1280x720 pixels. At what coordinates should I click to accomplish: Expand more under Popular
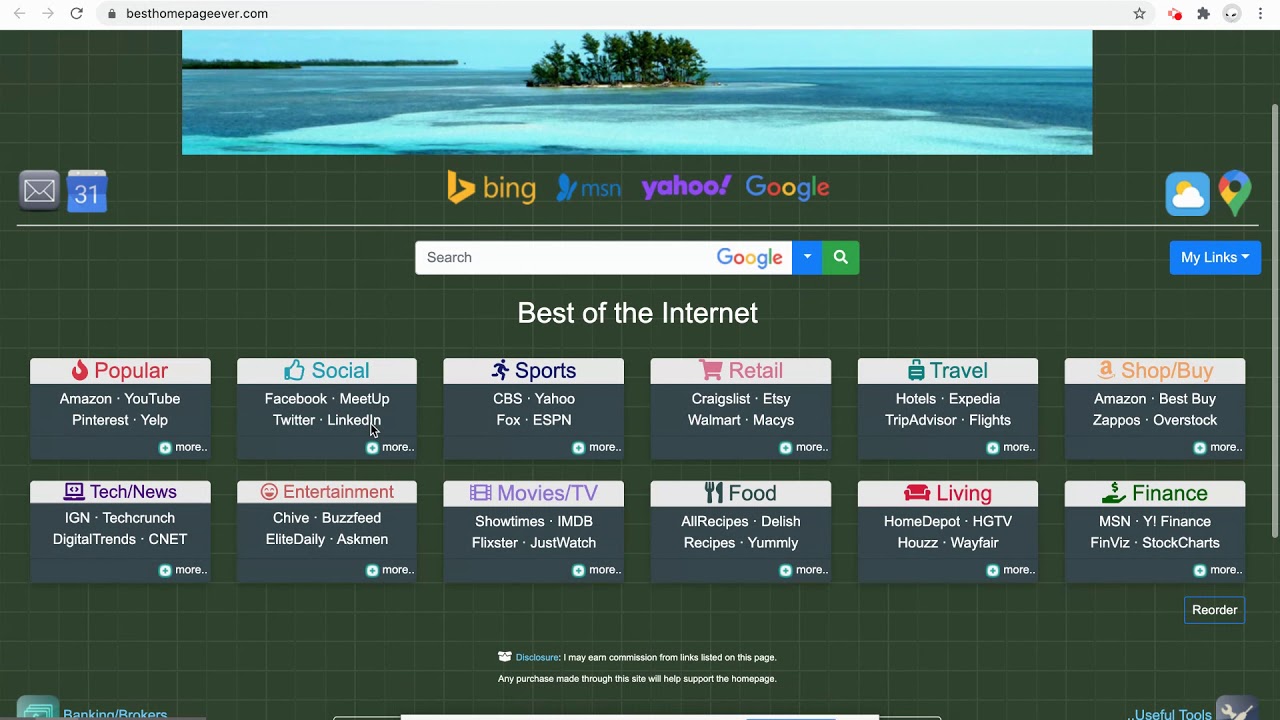click(x=183, y=447)
